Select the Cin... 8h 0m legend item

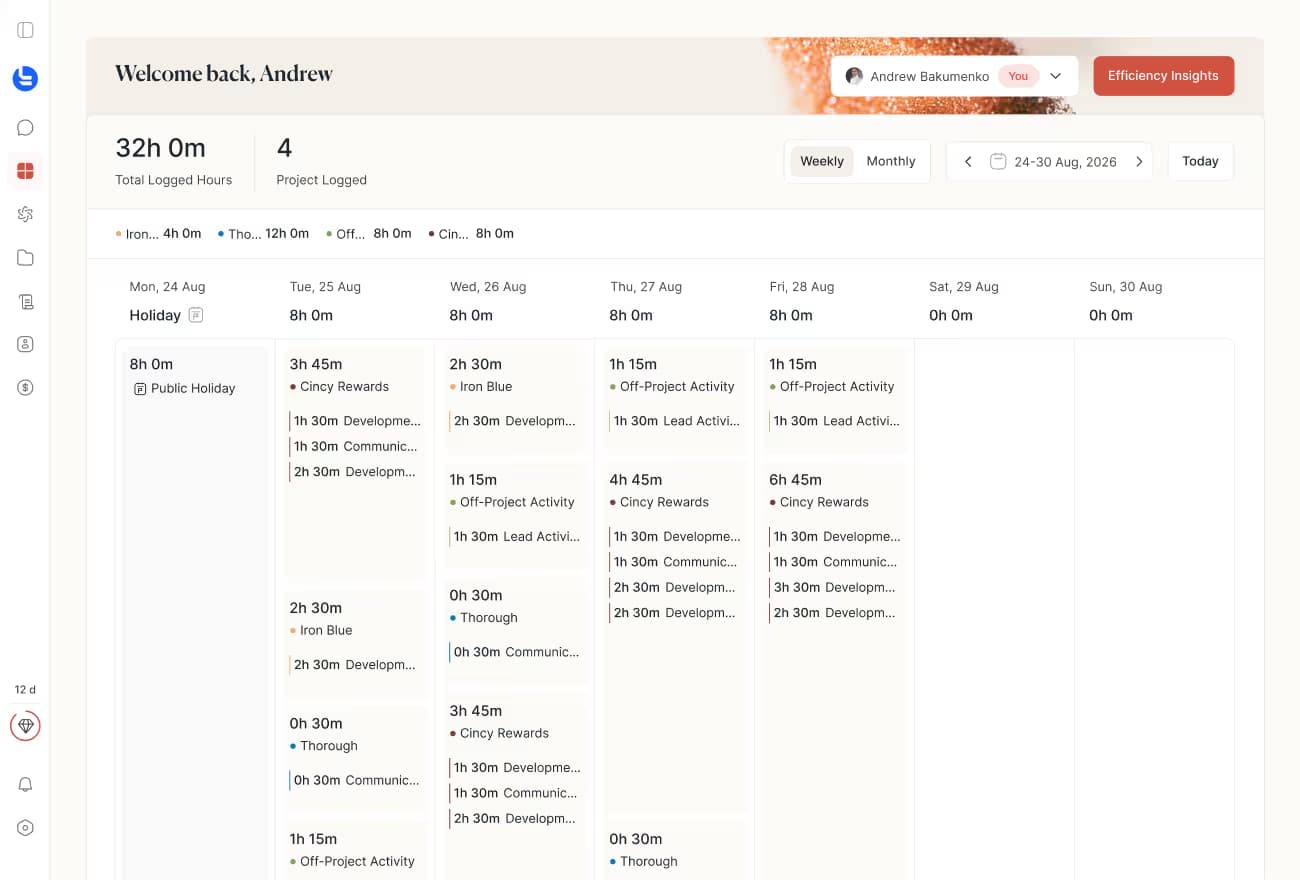click(x=470, y=234)
